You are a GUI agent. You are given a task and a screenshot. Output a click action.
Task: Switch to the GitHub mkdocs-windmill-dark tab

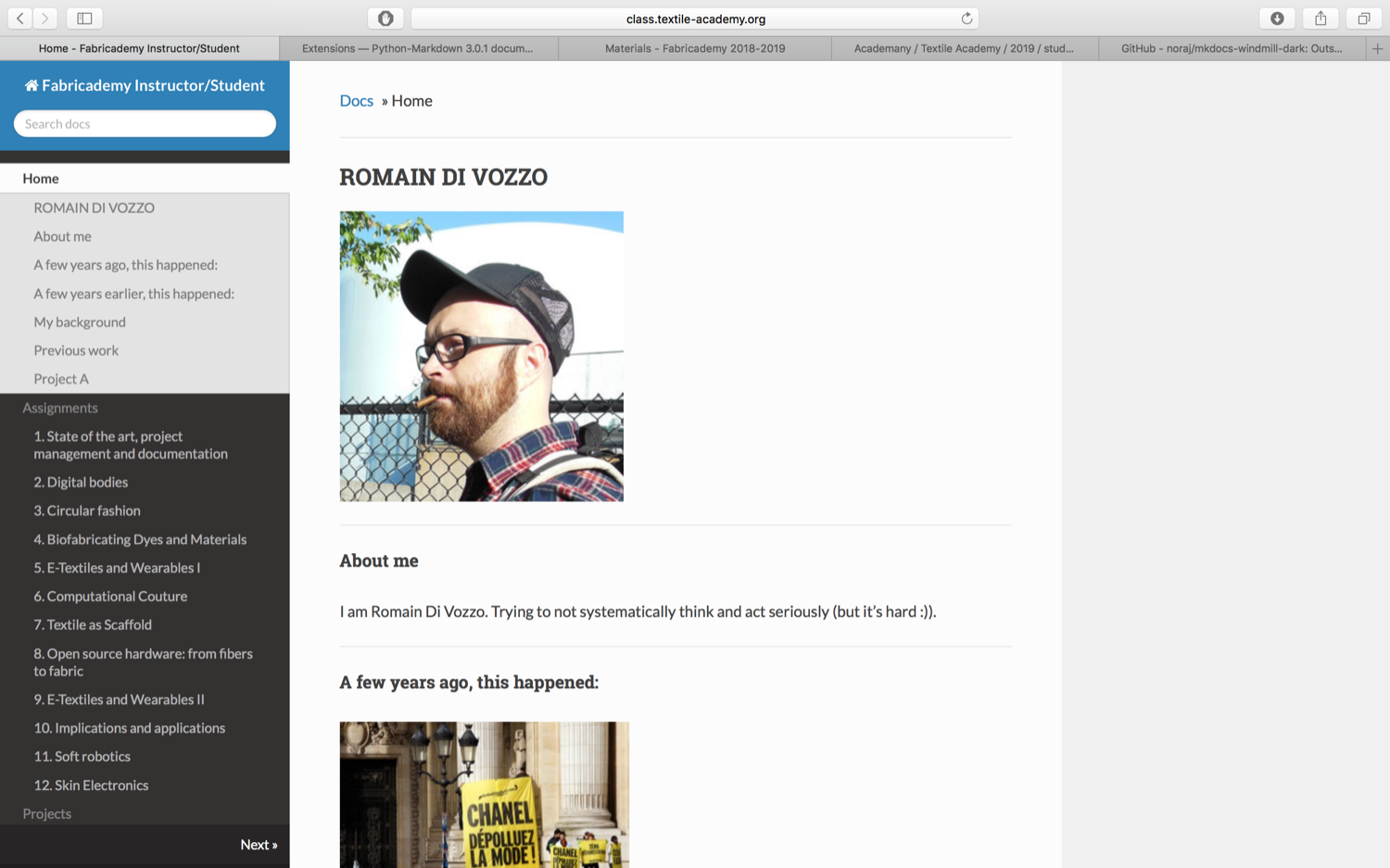pos(1231,48)
